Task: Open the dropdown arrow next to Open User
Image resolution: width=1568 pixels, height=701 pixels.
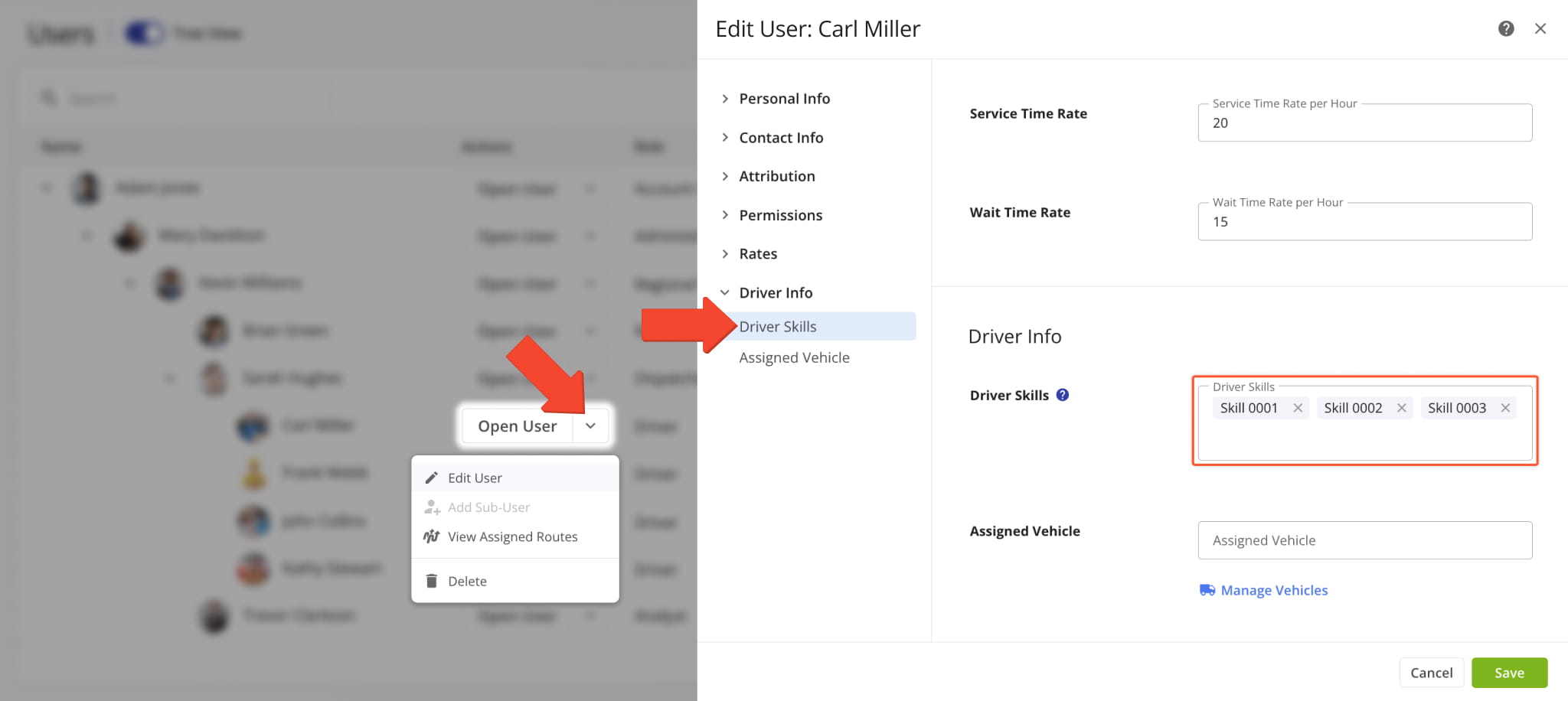Action: click(x=590, y=425)
